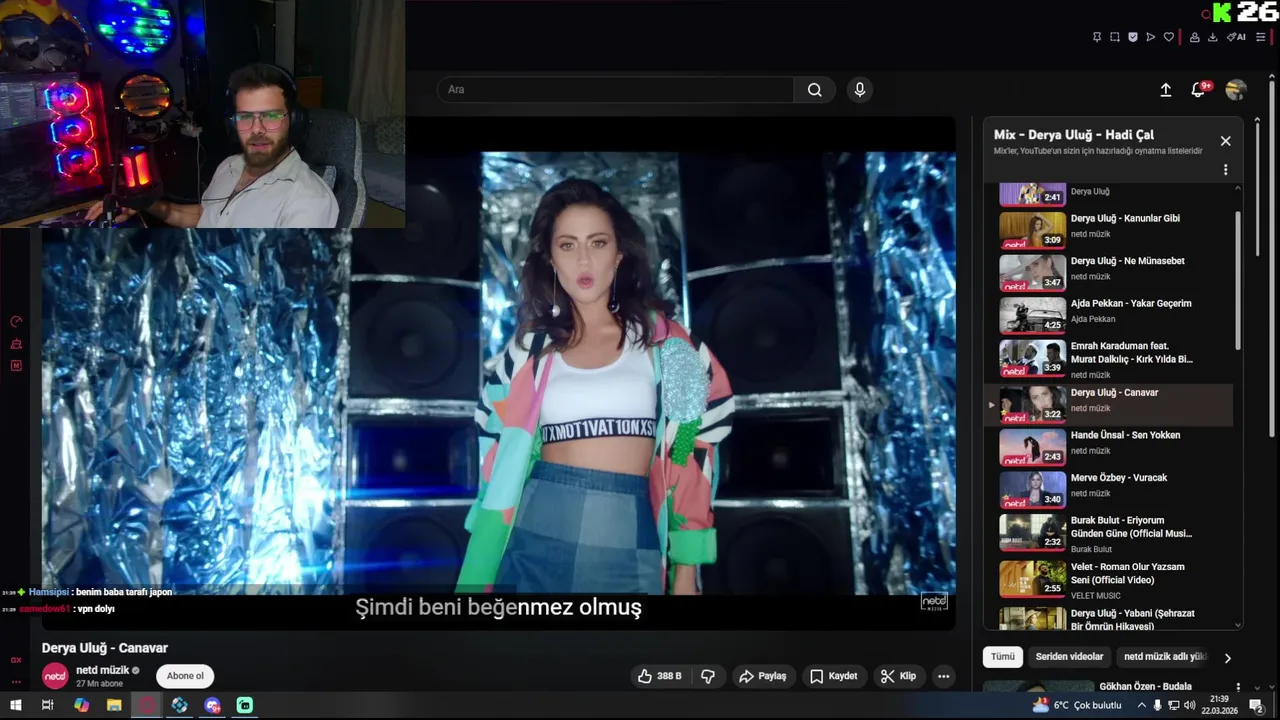Play Merve Özbey - Vuracak

pos(1110,489)
